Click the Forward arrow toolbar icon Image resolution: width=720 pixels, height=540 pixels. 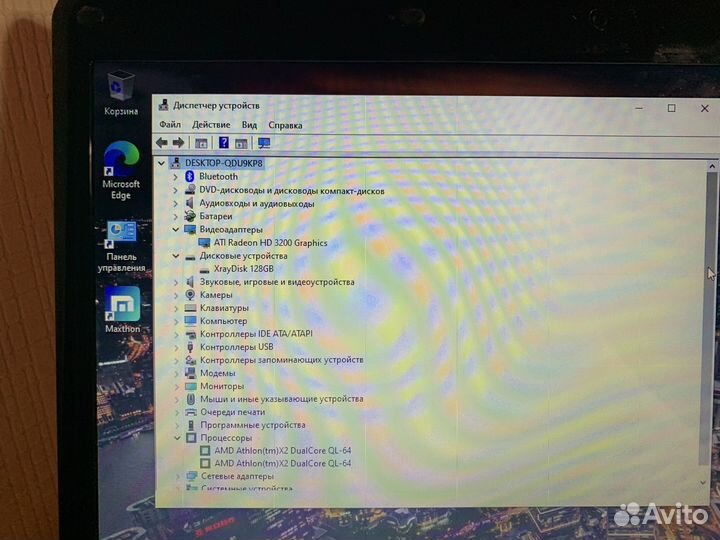178,143
